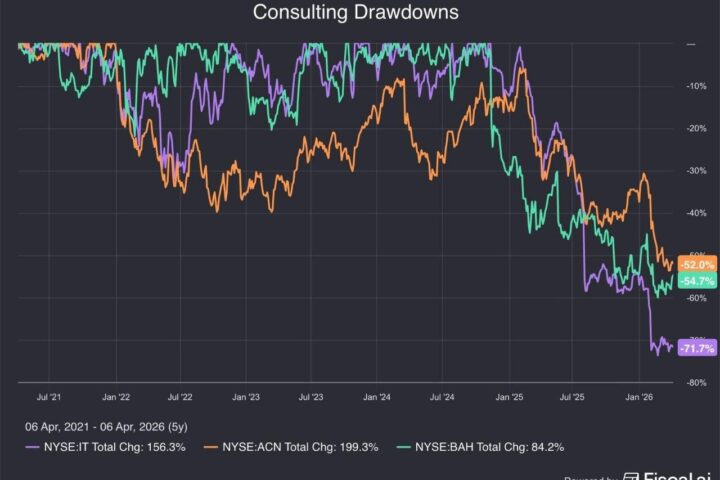Click the Fiscal.ai logo at bottom right
720x480 pixels.
point(667,476)
